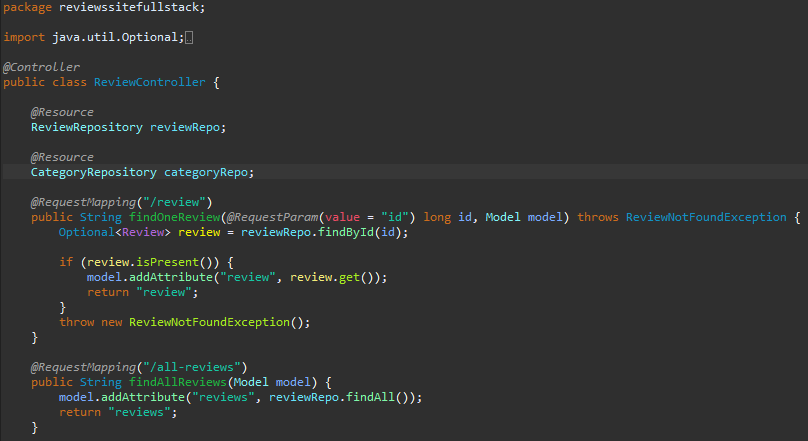Click the findOneReview method name
The height and width of the screenshot is (441, 808).
[x=174, y=217]
